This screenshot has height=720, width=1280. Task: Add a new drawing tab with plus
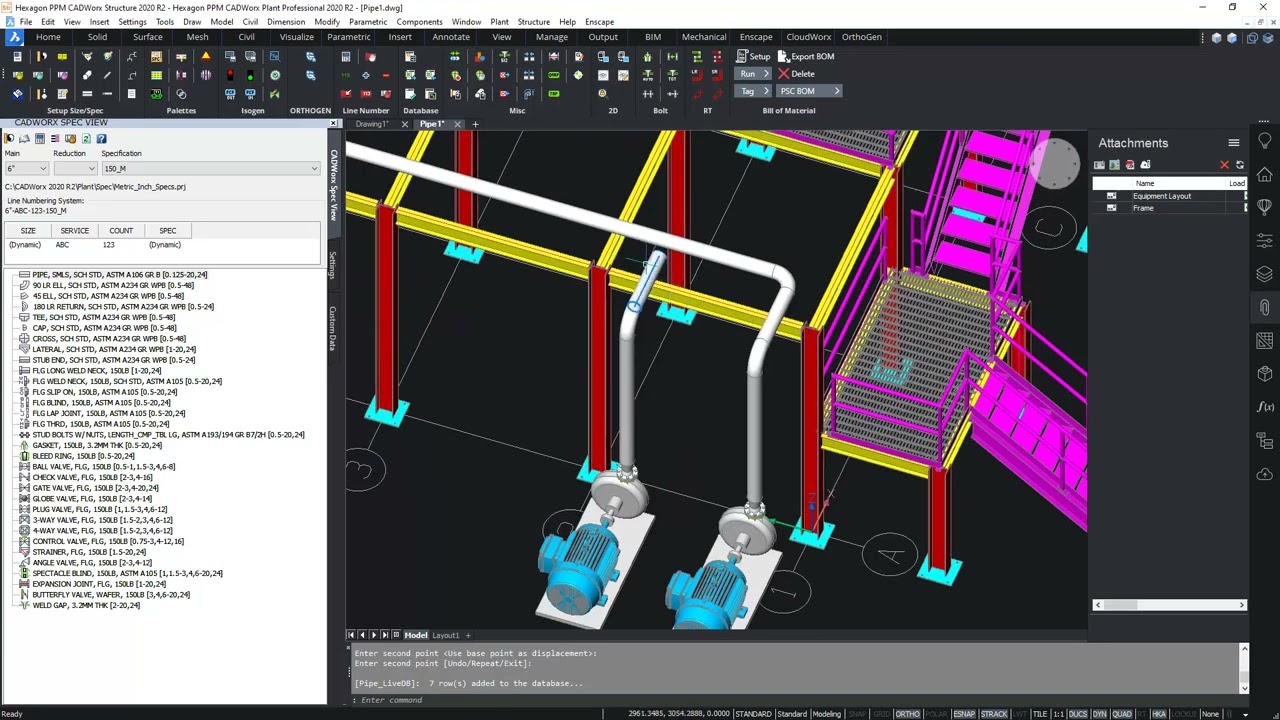coord(475,124)
